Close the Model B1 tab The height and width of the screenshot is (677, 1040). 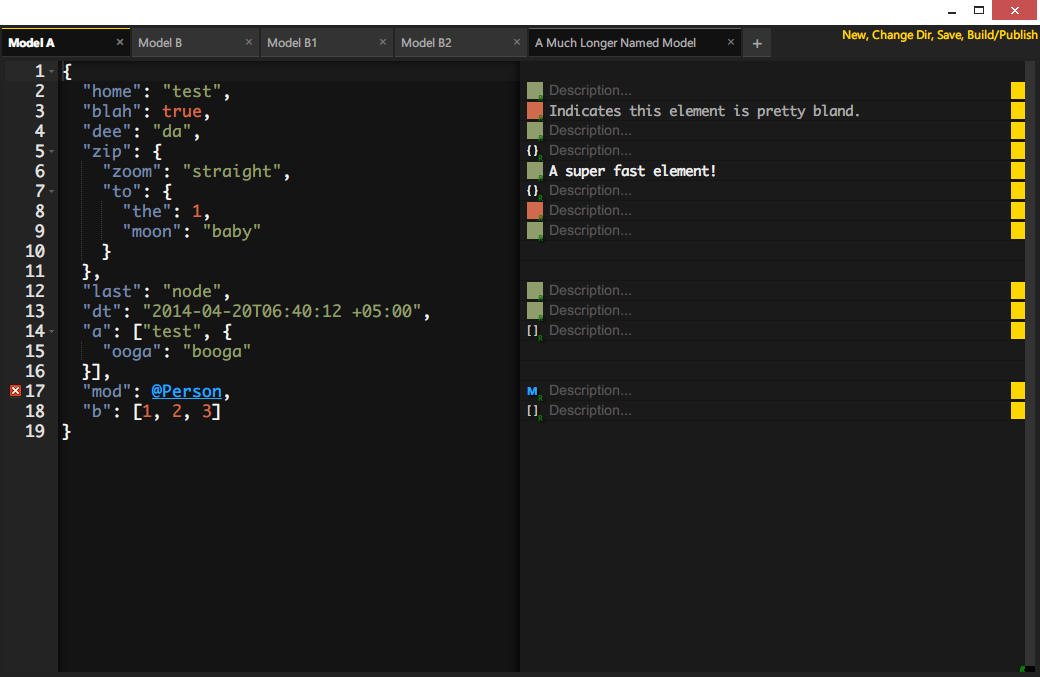[383, 42]
